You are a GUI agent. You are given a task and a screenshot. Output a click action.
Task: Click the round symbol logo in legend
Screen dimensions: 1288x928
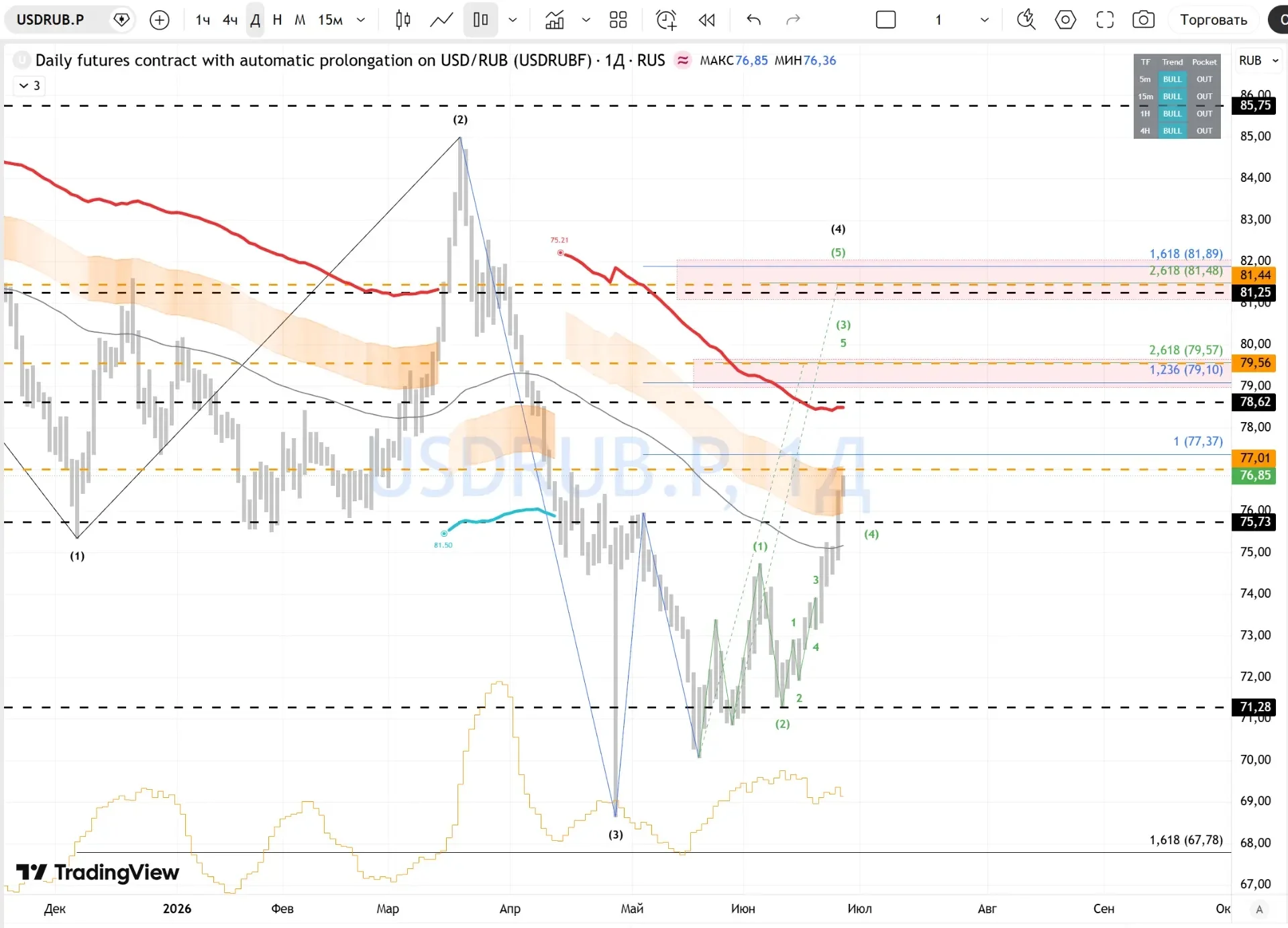pyautogui.click(x=22, y=60)
